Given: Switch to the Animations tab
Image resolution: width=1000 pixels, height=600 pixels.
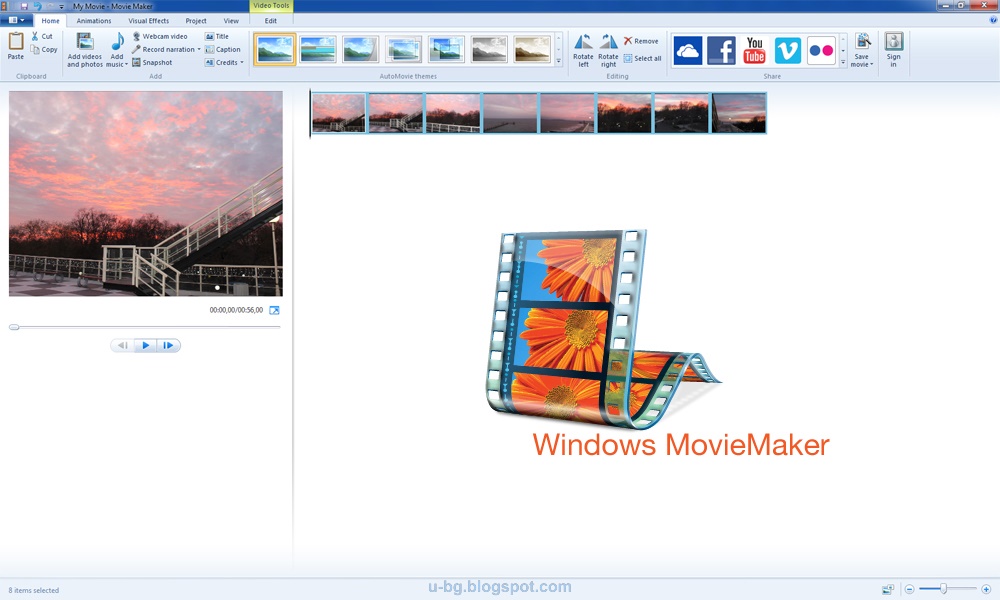Looking at the screenshot, I should [x=94, y=20].
